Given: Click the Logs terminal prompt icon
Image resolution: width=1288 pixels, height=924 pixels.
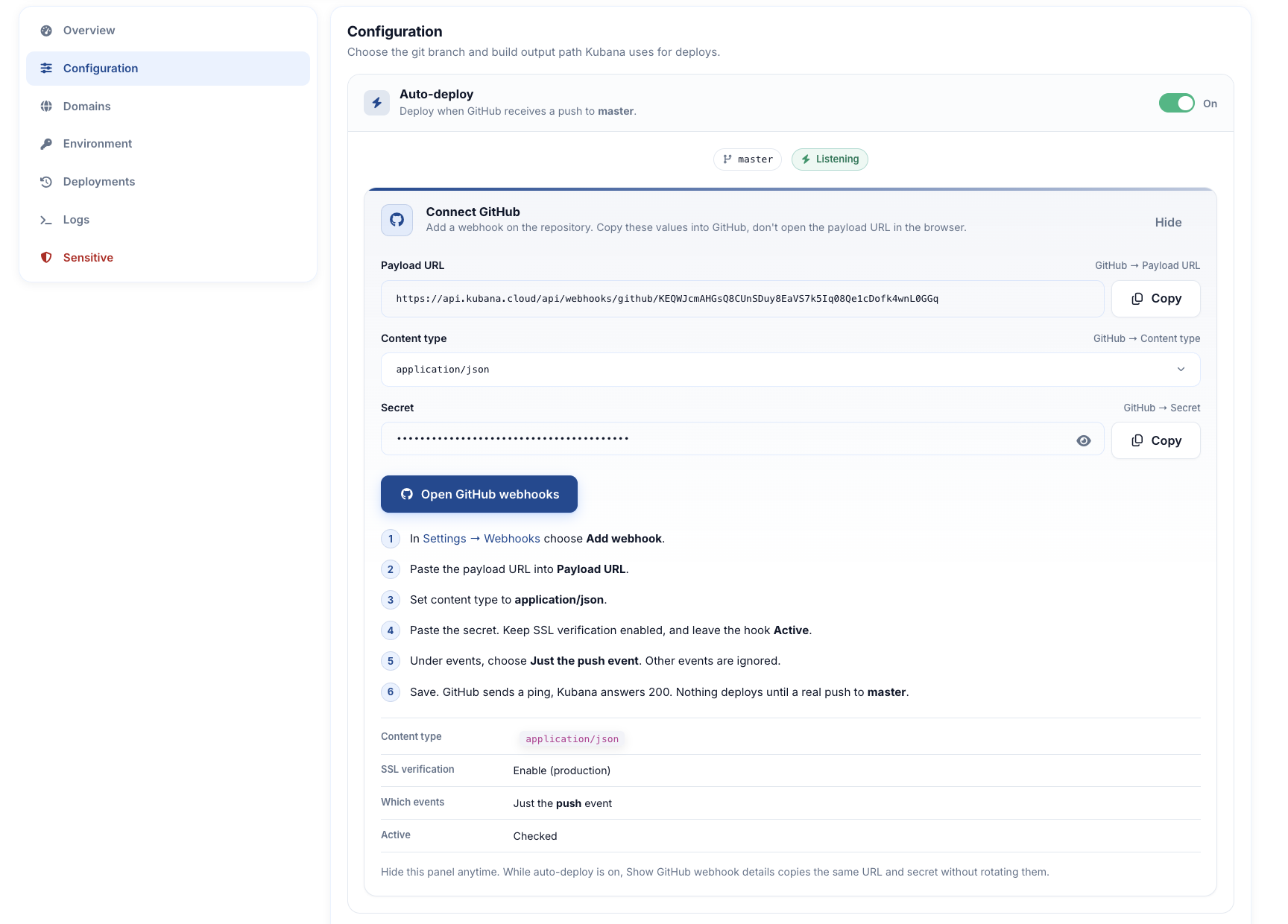Looking at the screenshot, I should click(x=46, y=220).
